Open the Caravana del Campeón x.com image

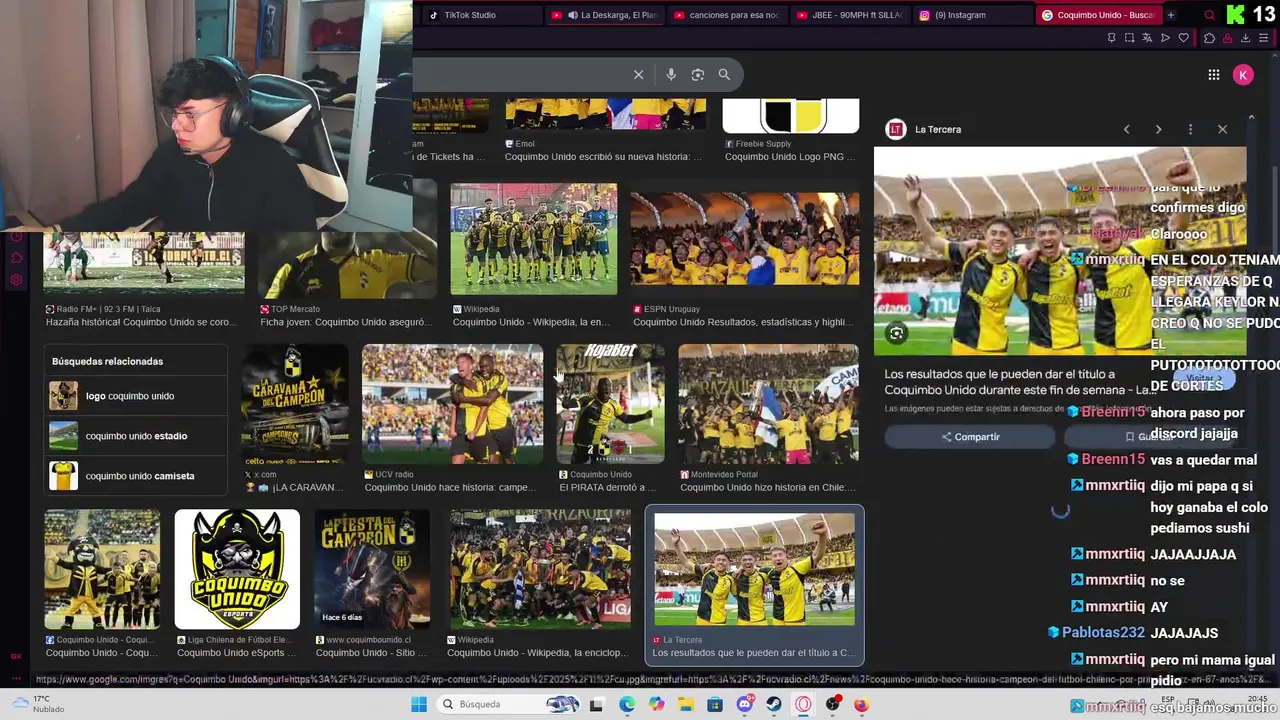pos(294,404)
